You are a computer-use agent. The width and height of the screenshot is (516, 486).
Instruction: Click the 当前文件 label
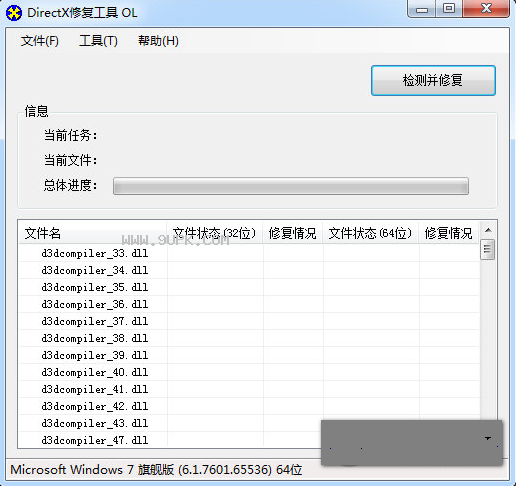(71, 160)
